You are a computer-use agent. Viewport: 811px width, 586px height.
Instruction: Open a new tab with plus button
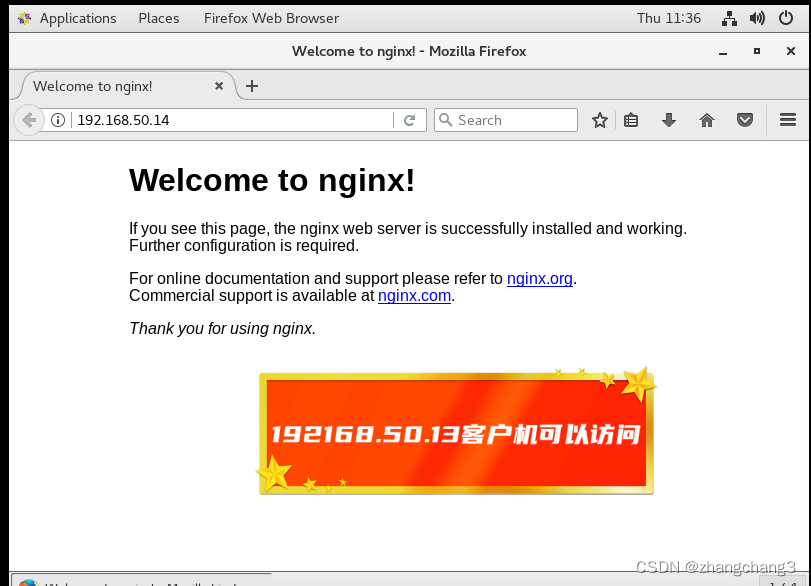click(x=252, y=86)
